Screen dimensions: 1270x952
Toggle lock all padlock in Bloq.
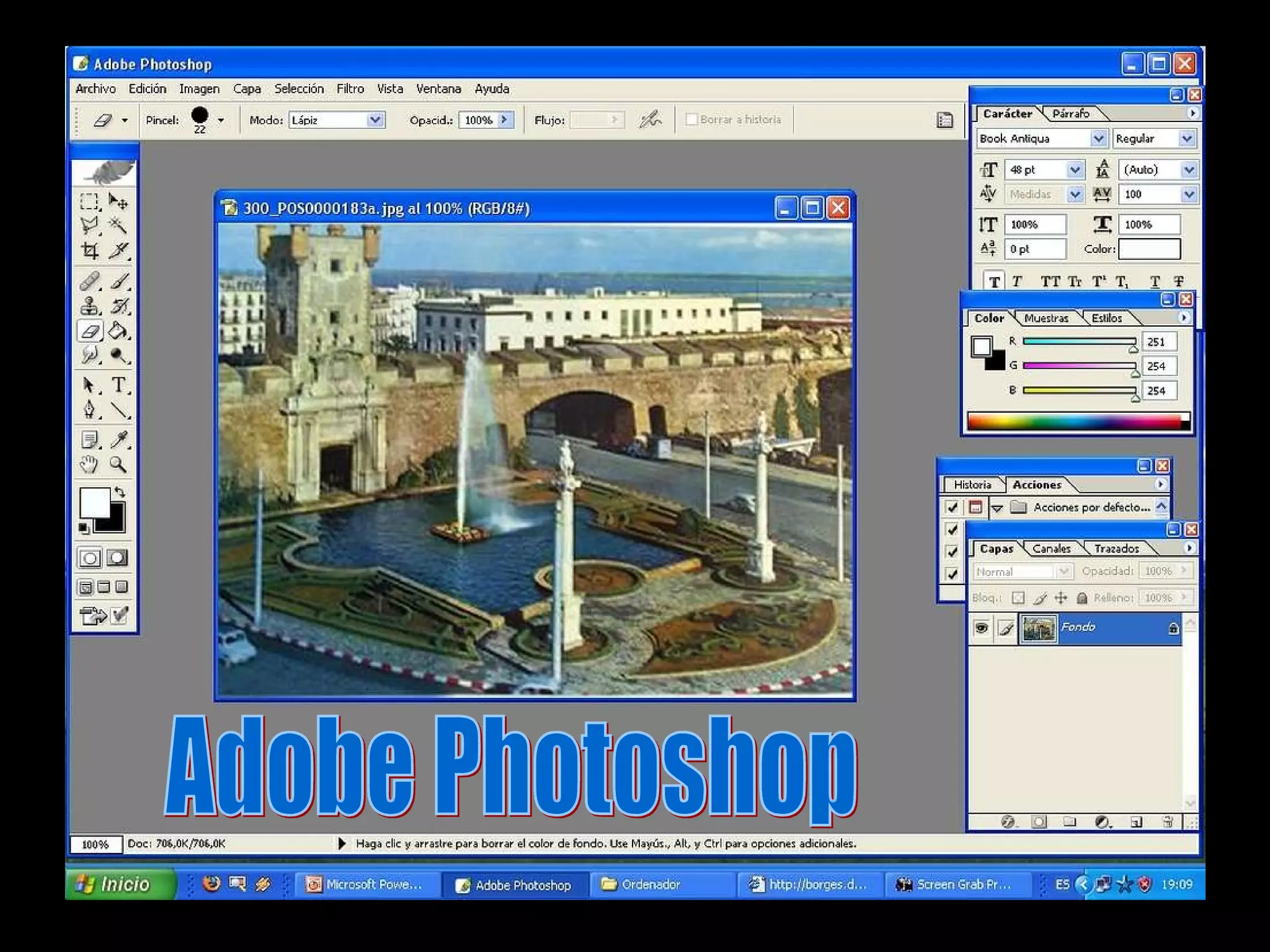pos(1082,597)
